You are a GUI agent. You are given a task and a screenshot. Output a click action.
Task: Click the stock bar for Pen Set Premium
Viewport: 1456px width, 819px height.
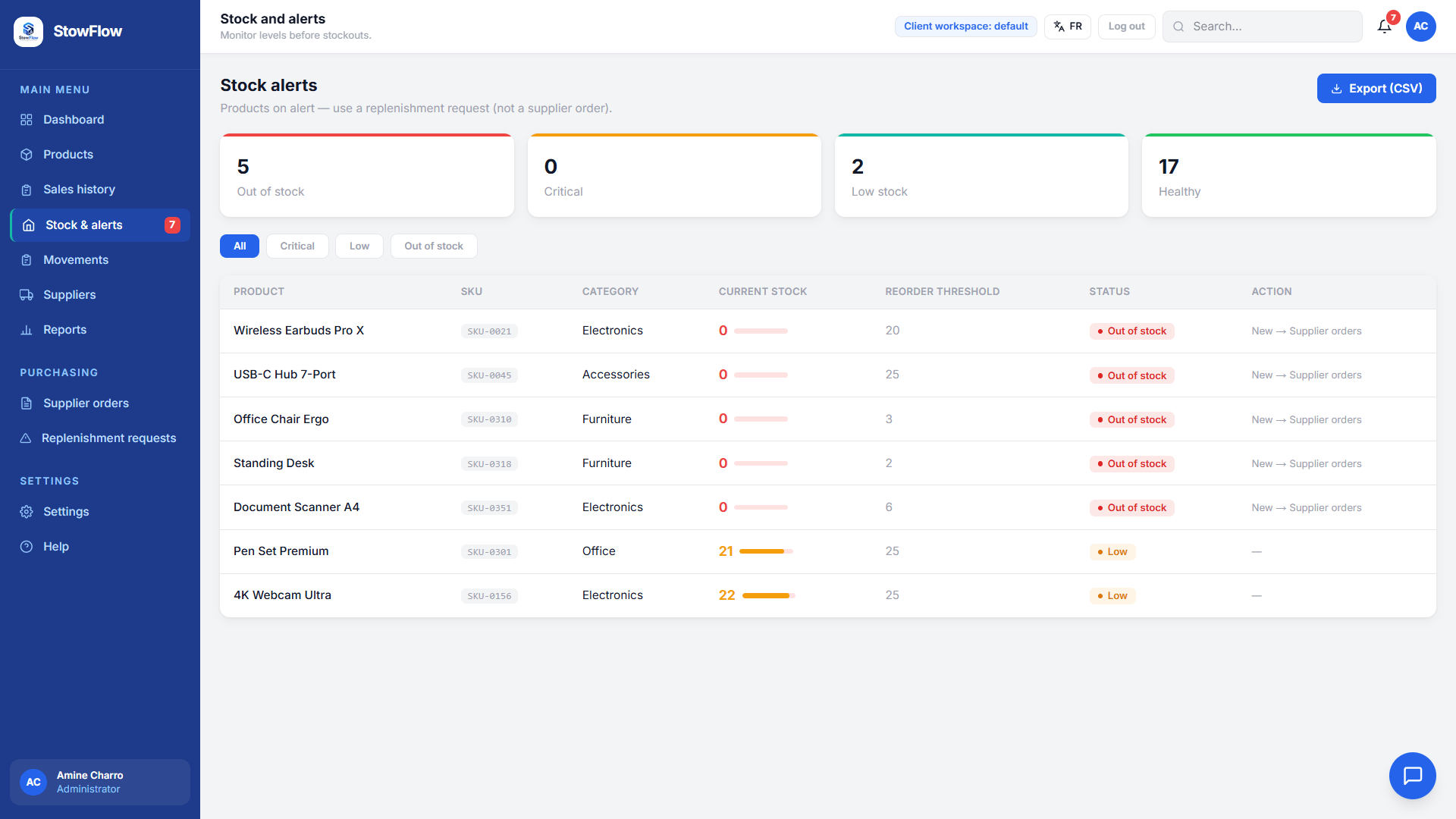click(x=766, y=552)
